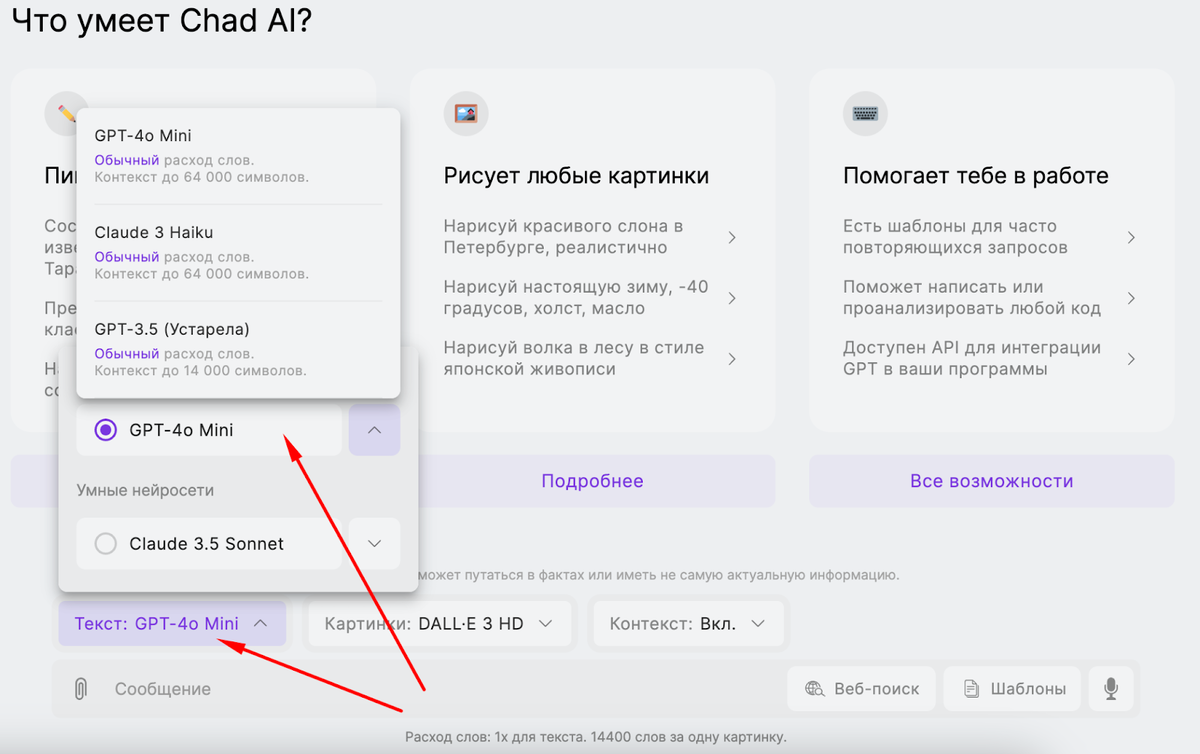Click the arrow next to the code analysis row
Viewport: 1200px width, 754px height.
click(x=1131, y=298)
